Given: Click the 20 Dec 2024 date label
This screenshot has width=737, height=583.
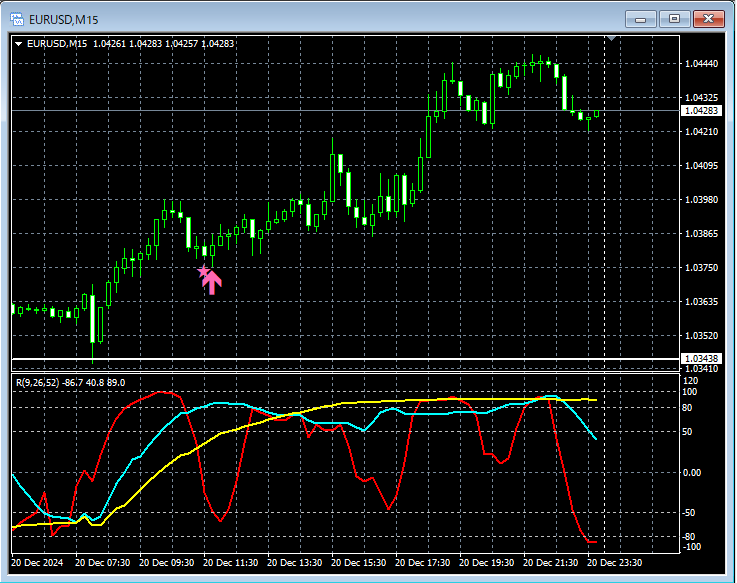Looking at the screenshot, I should pos(37,563).
